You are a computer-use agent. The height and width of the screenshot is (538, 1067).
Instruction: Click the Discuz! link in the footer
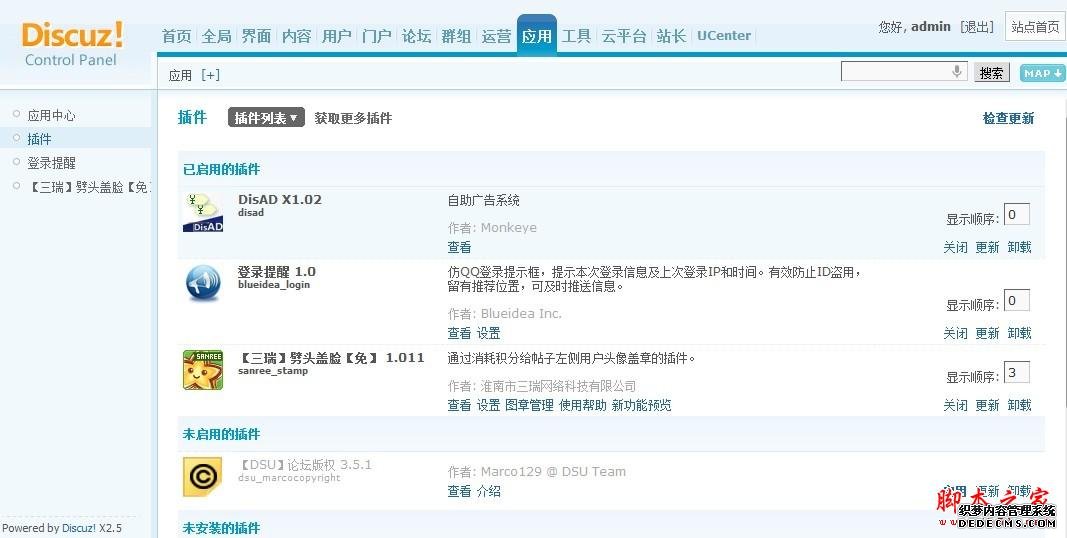[x=79, y=528]
